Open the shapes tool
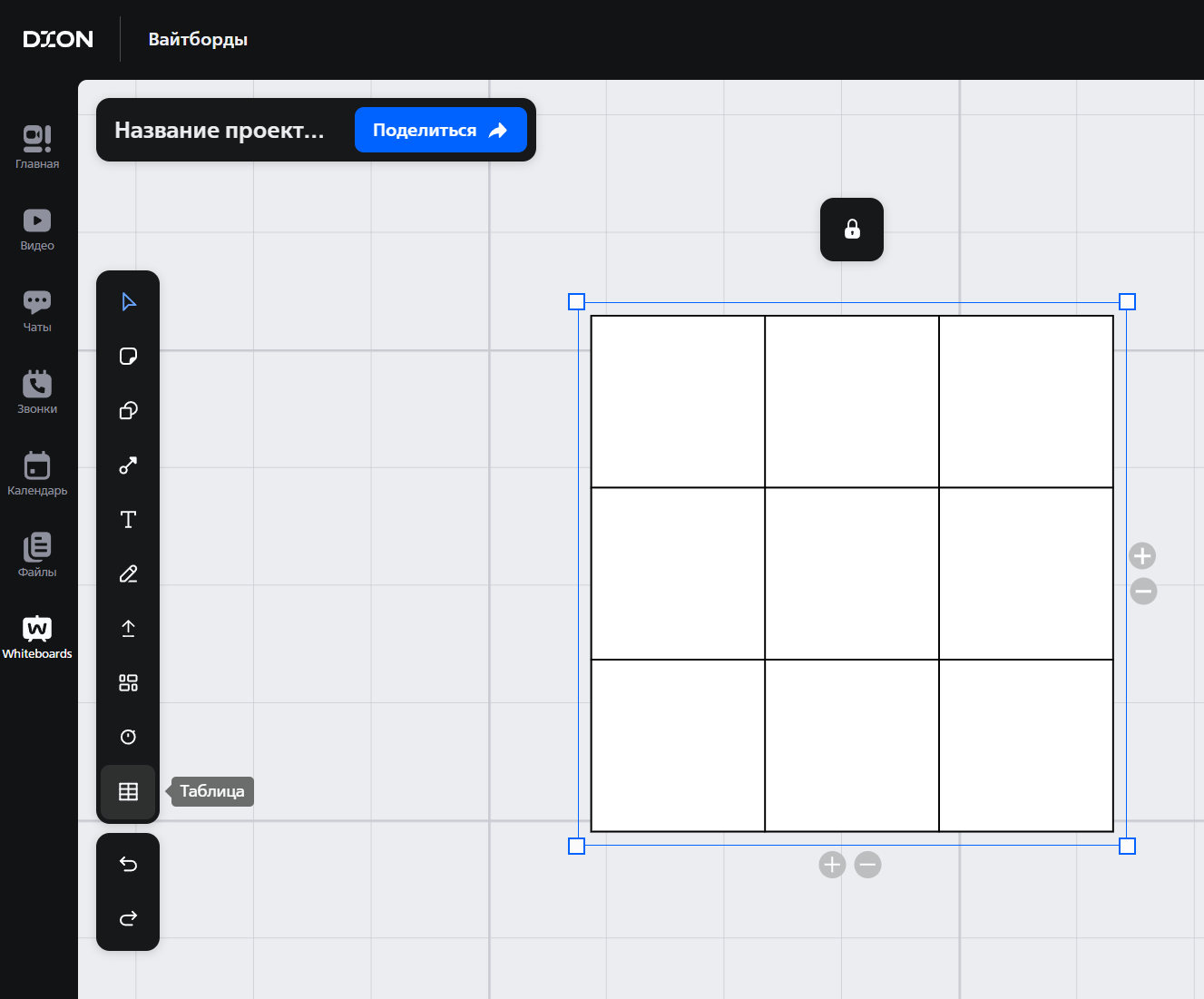Viewport: 1204px width, 999px height. coord(128,411)
